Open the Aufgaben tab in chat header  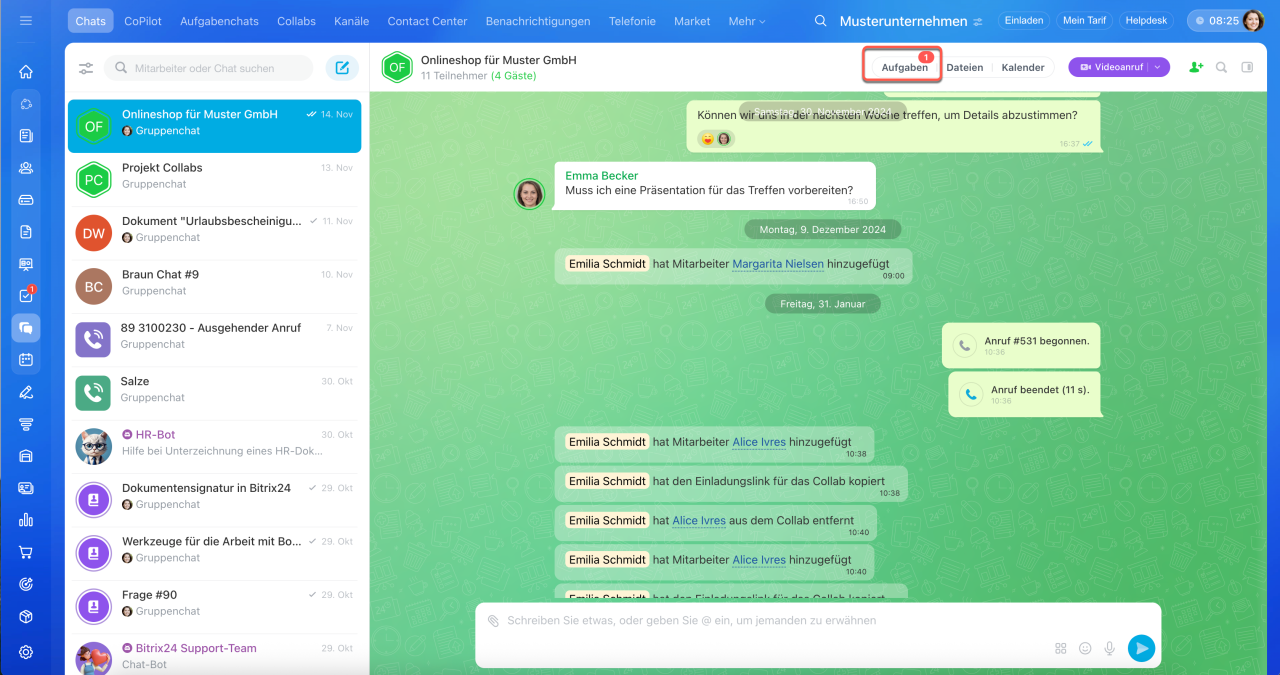pos(904,67)
